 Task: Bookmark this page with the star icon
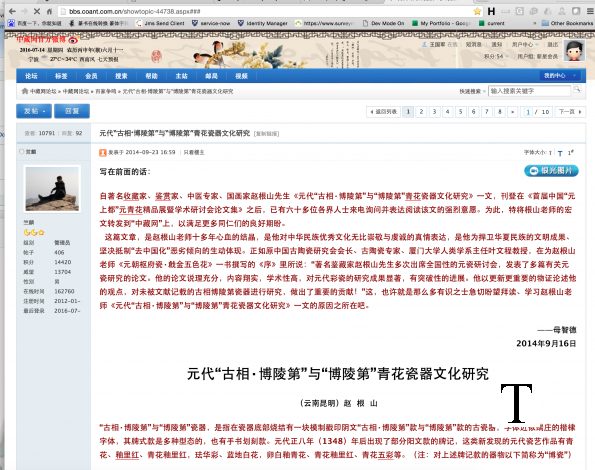[x=477, y=11]
